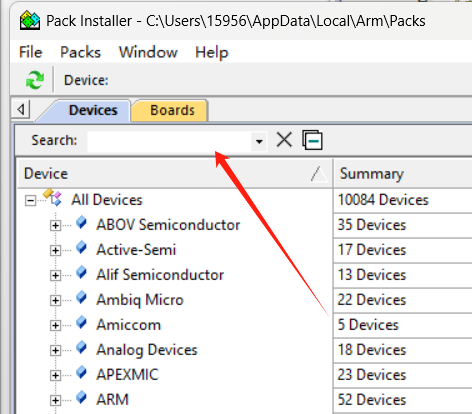Click the ABOV Semiconductor vendor icon
The width and height of the screenshot is (472, 414).
point(81,222)
